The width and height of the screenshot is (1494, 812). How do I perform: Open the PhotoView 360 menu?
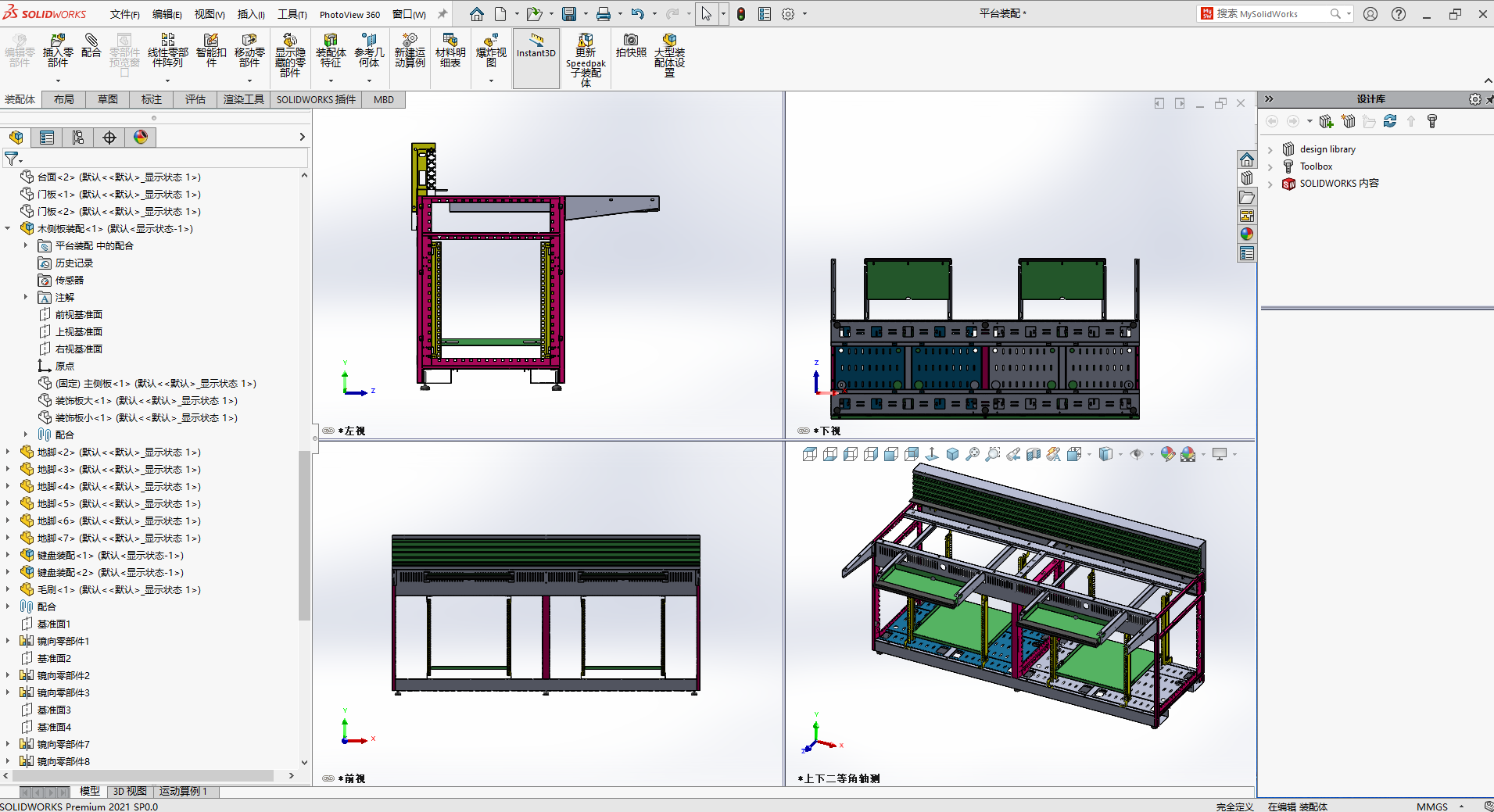point(349,14)
